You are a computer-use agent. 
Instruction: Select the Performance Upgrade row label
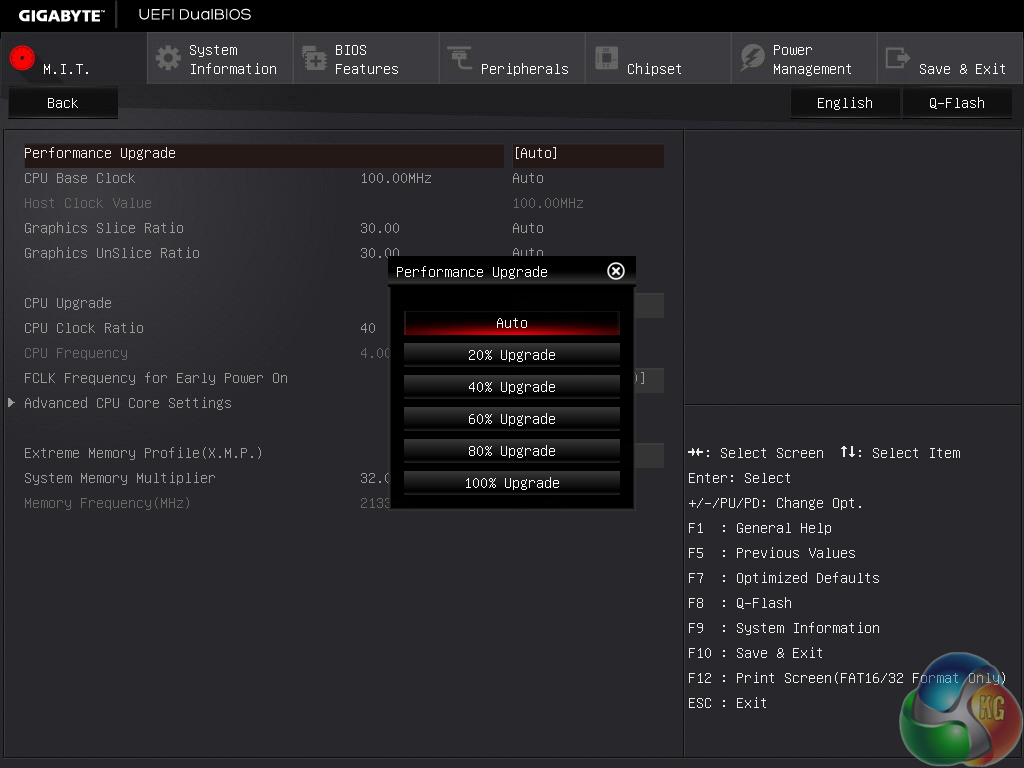(x=100, y=153)
